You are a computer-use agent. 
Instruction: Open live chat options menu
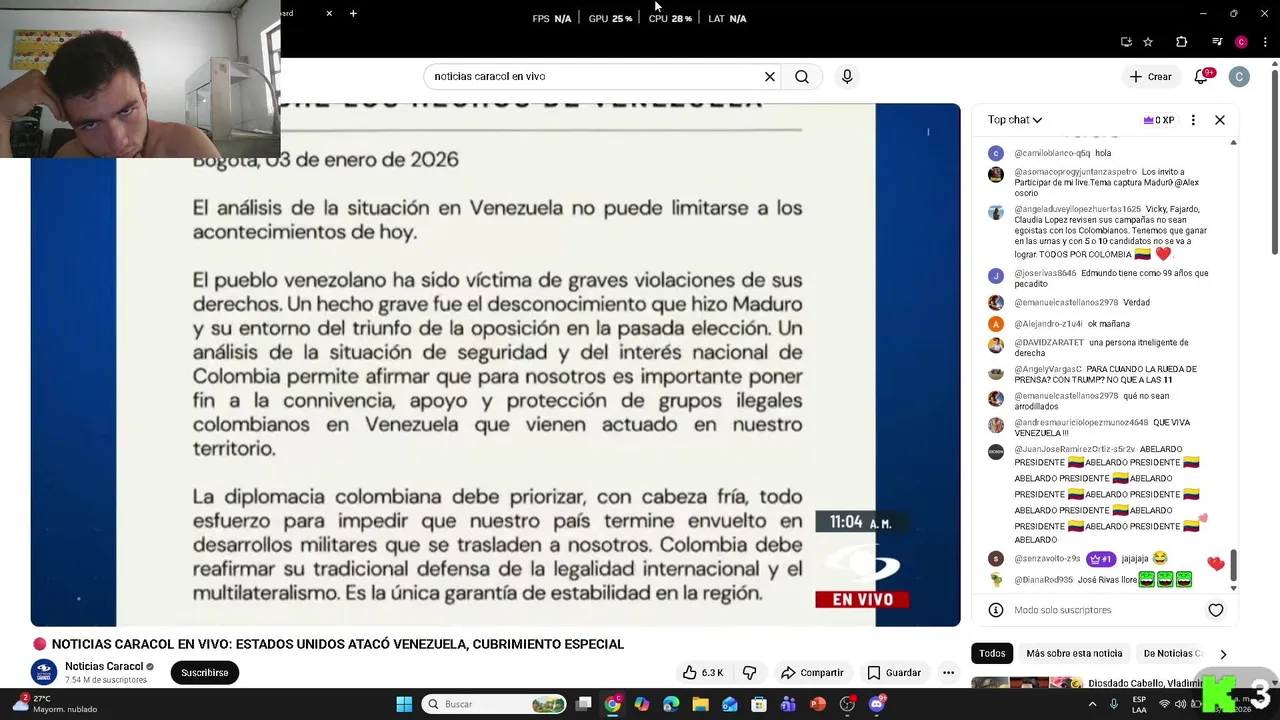(x=1193, y=120)
